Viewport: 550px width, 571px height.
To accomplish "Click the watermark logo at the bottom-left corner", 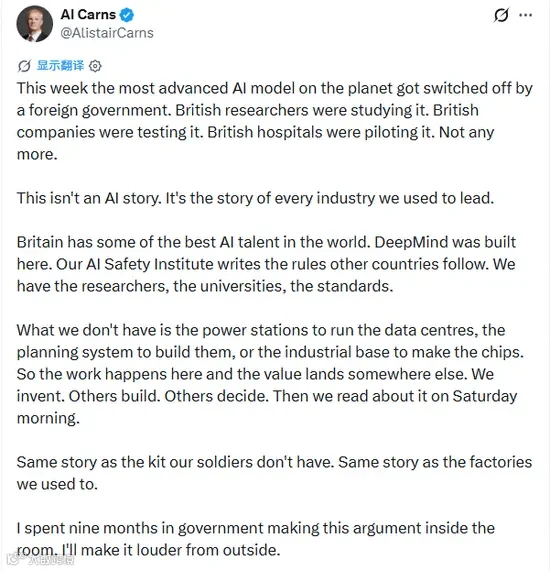I will tap(40, 559).
